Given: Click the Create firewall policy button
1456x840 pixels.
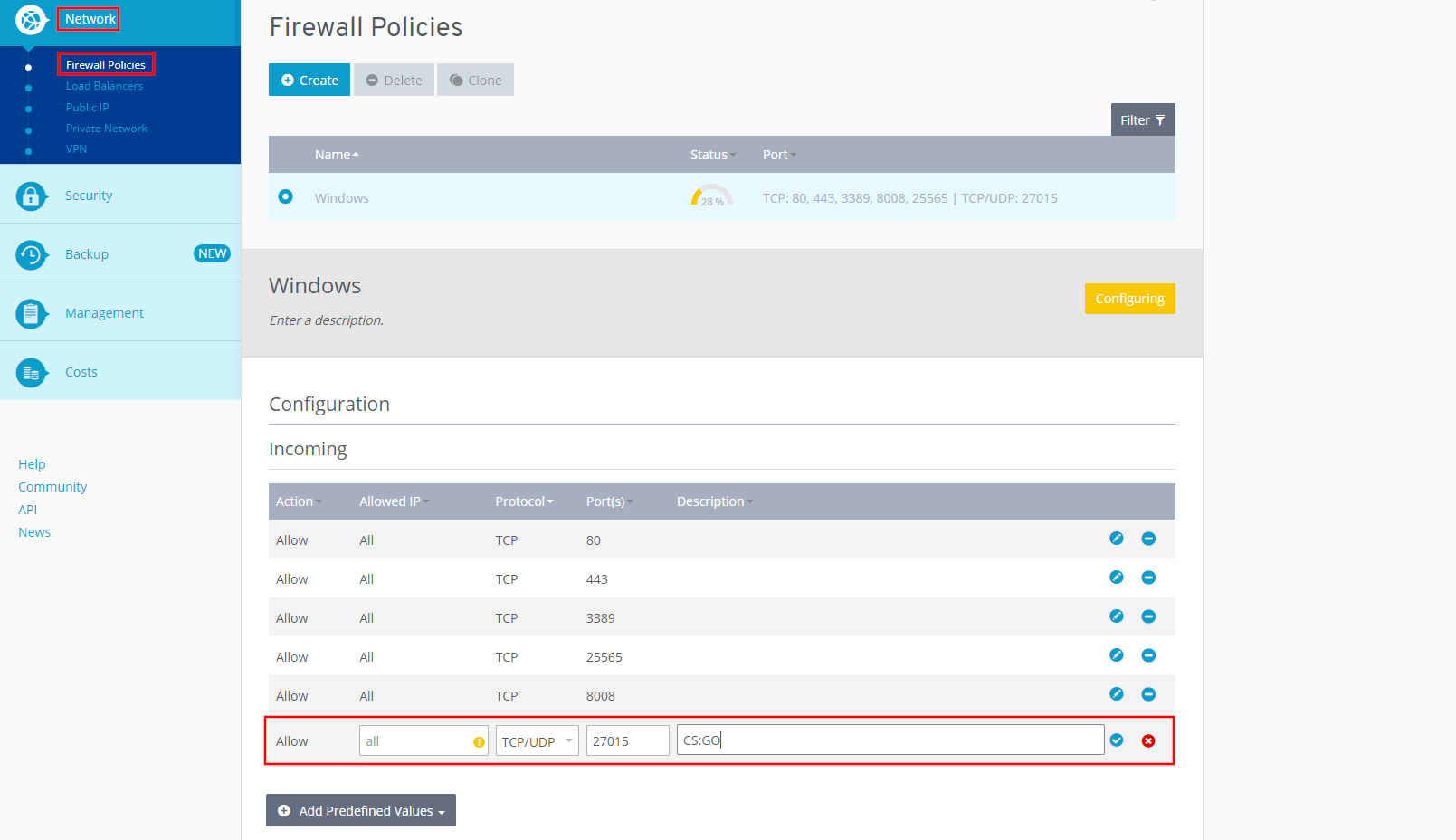Looking at the screenshot, I should [309, 81].
